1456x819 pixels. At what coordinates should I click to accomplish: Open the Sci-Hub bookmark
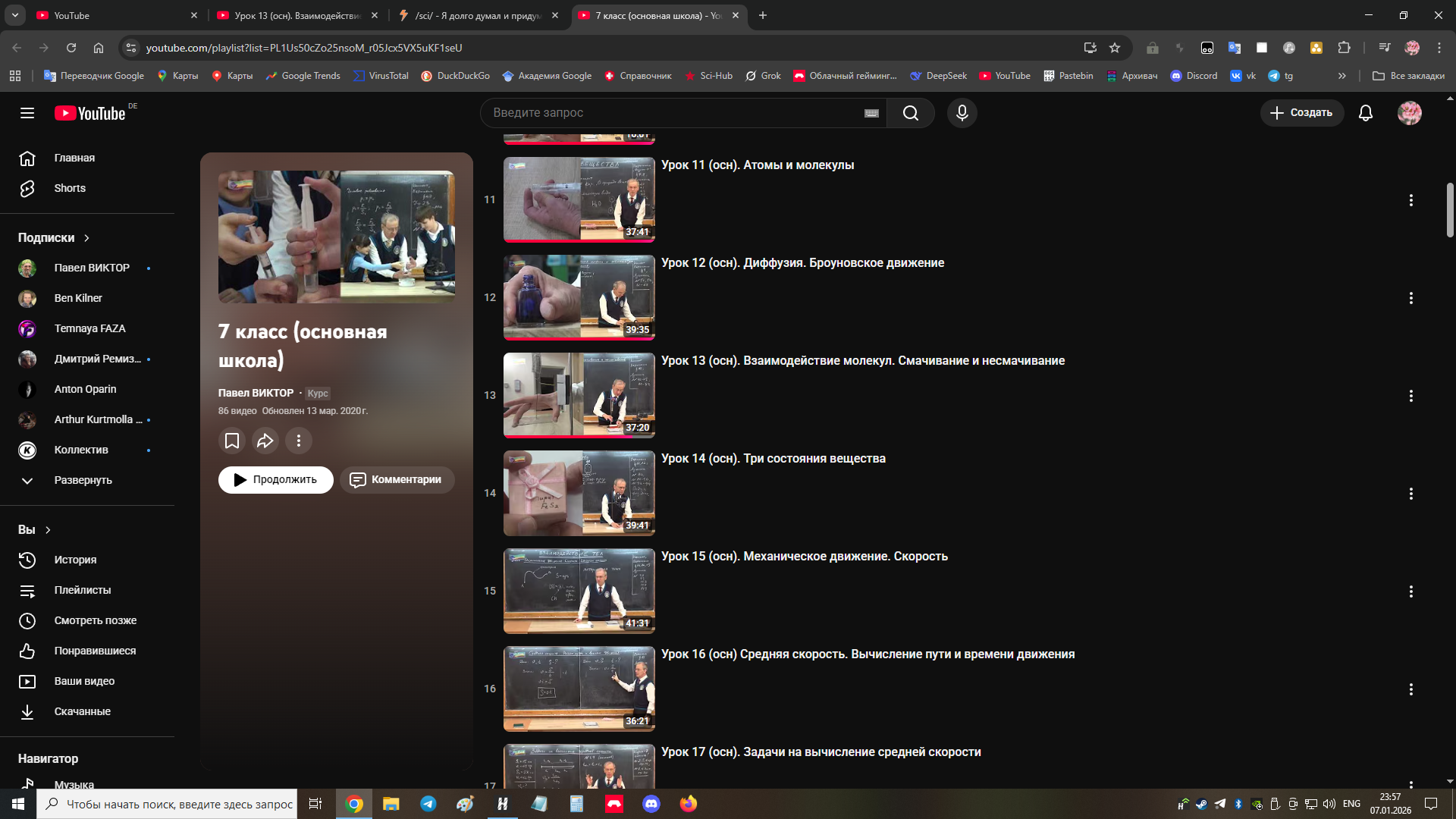tap(708, 76)
